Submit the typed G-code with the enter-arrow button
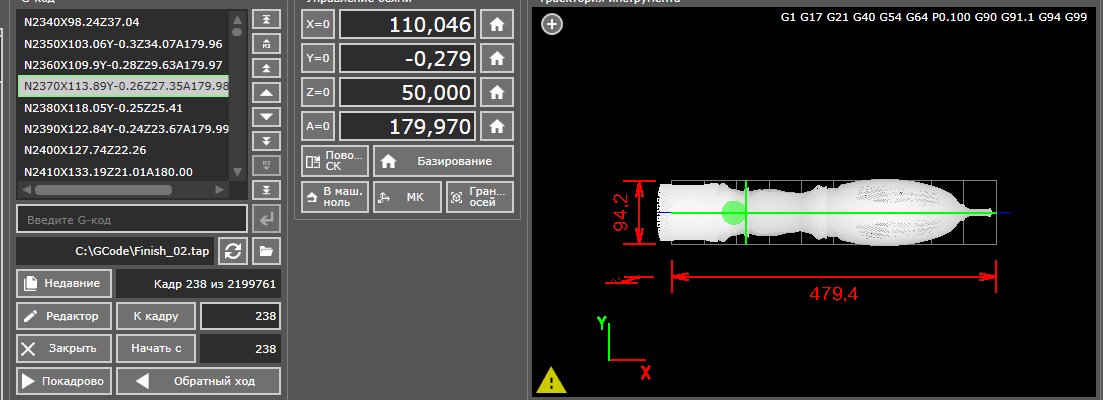This screenshot has height=400, width=1103. [267, 220]
